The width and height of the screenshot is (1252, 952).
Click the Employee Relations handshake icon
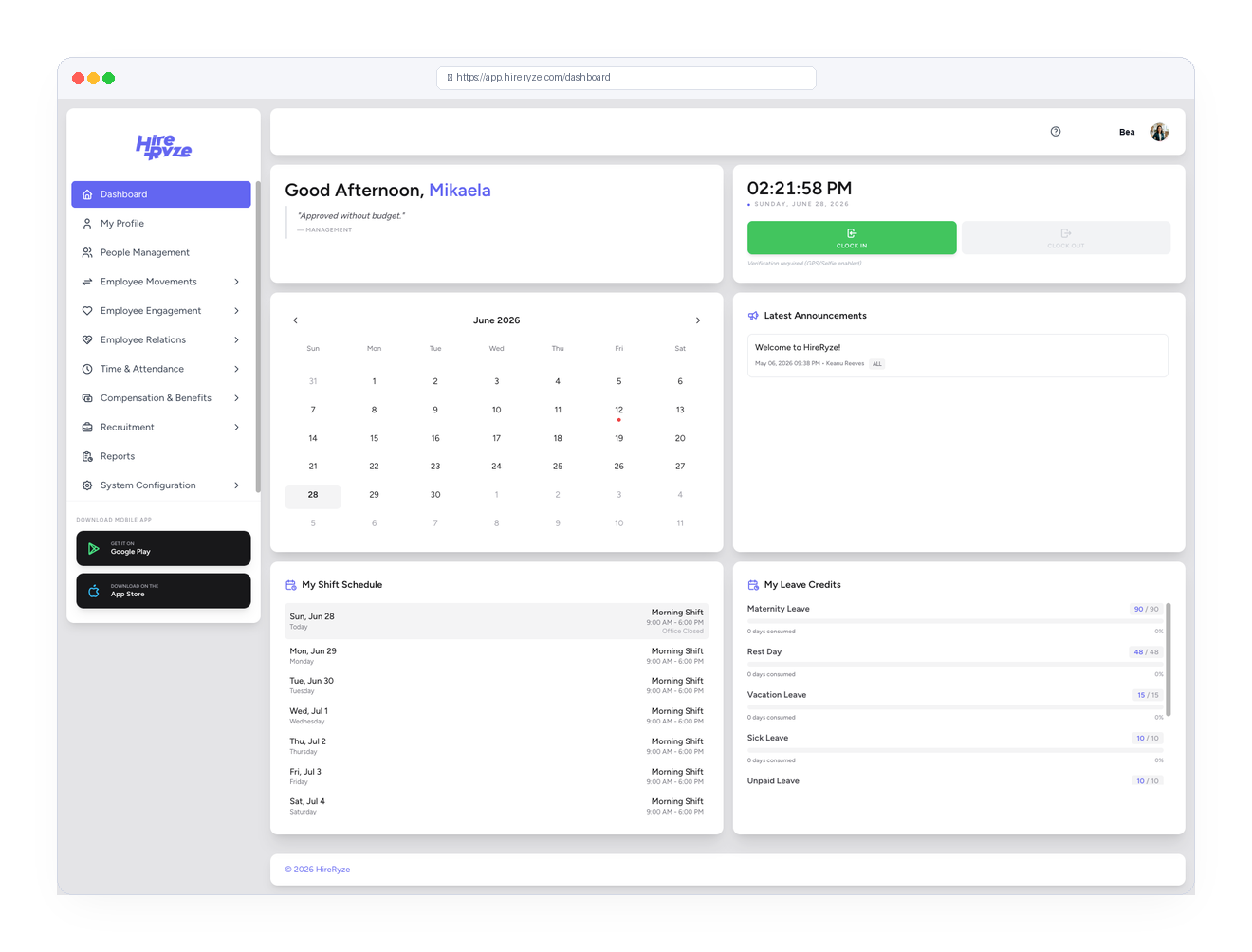pyautogui.click(x=87, y=339)
